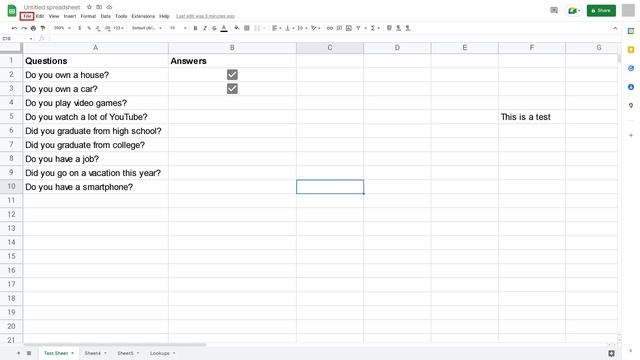Click the Undo arrow icon

14,28
